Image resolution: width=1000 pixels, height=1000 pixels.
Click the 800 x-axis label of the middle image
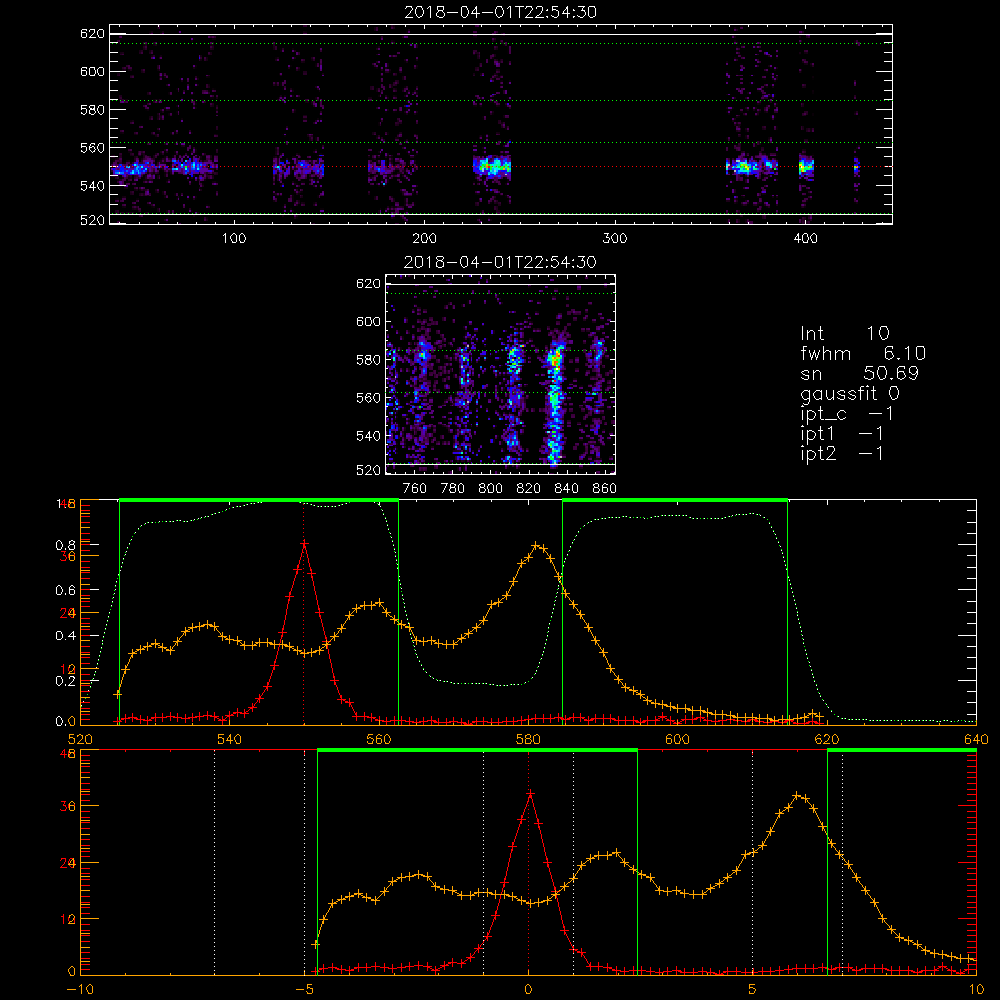[490, 489]
